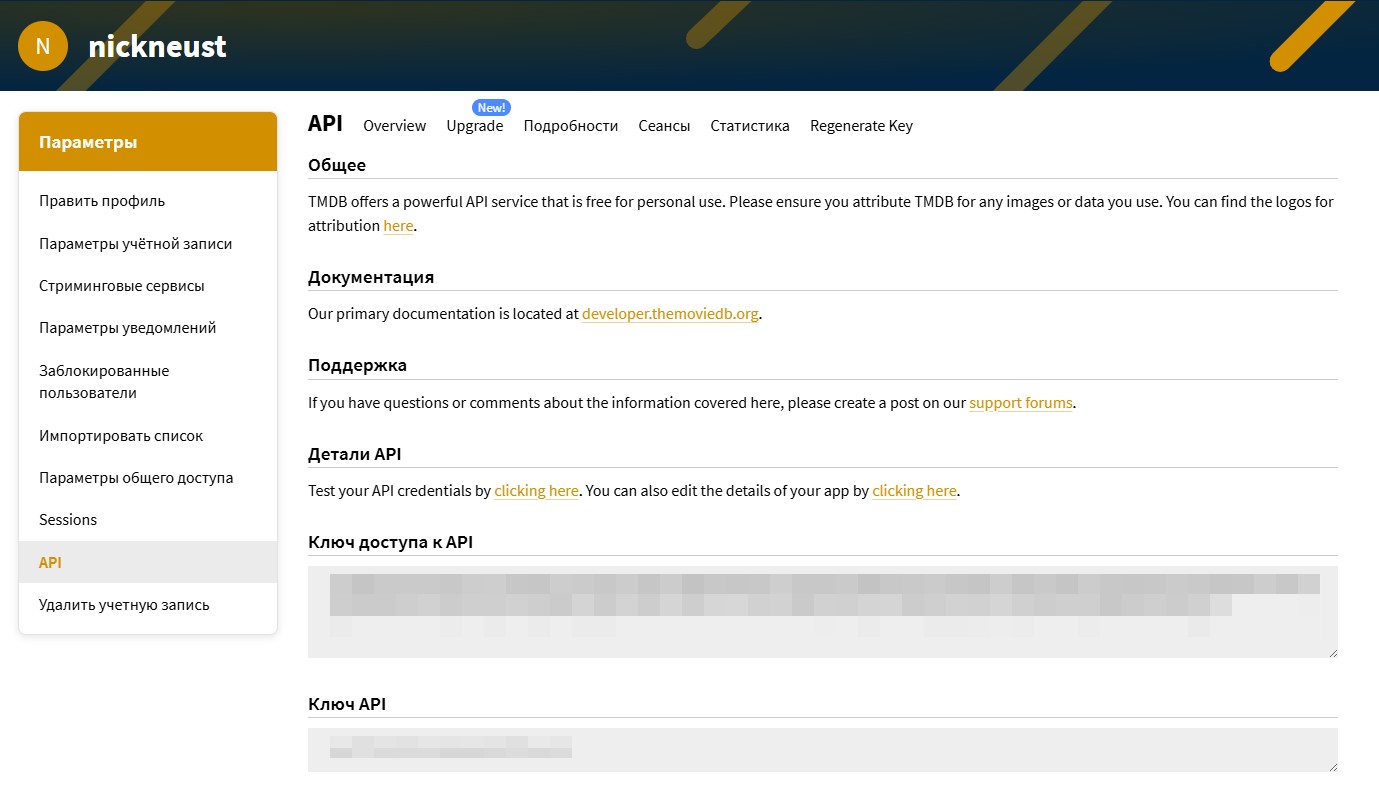This screenshot has height=792, width=1379.
Task: Click the API page heading
Action: 325,123
